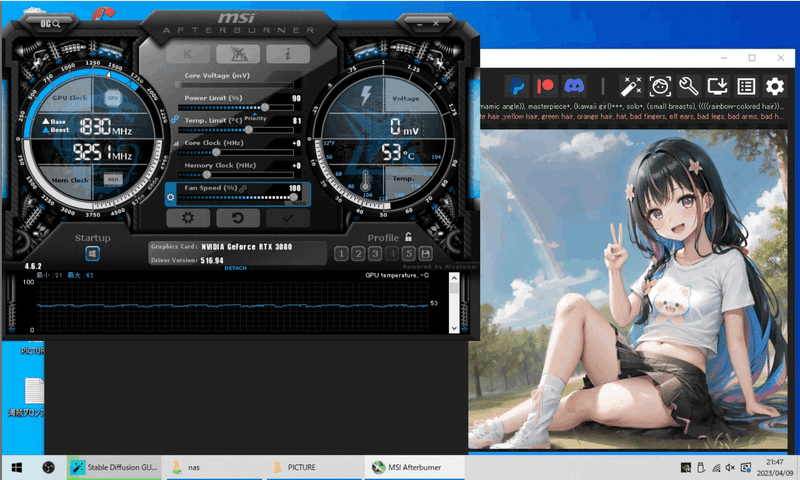Click the download to monitor icon
The image size is (800, 480).
pos(717,86)
